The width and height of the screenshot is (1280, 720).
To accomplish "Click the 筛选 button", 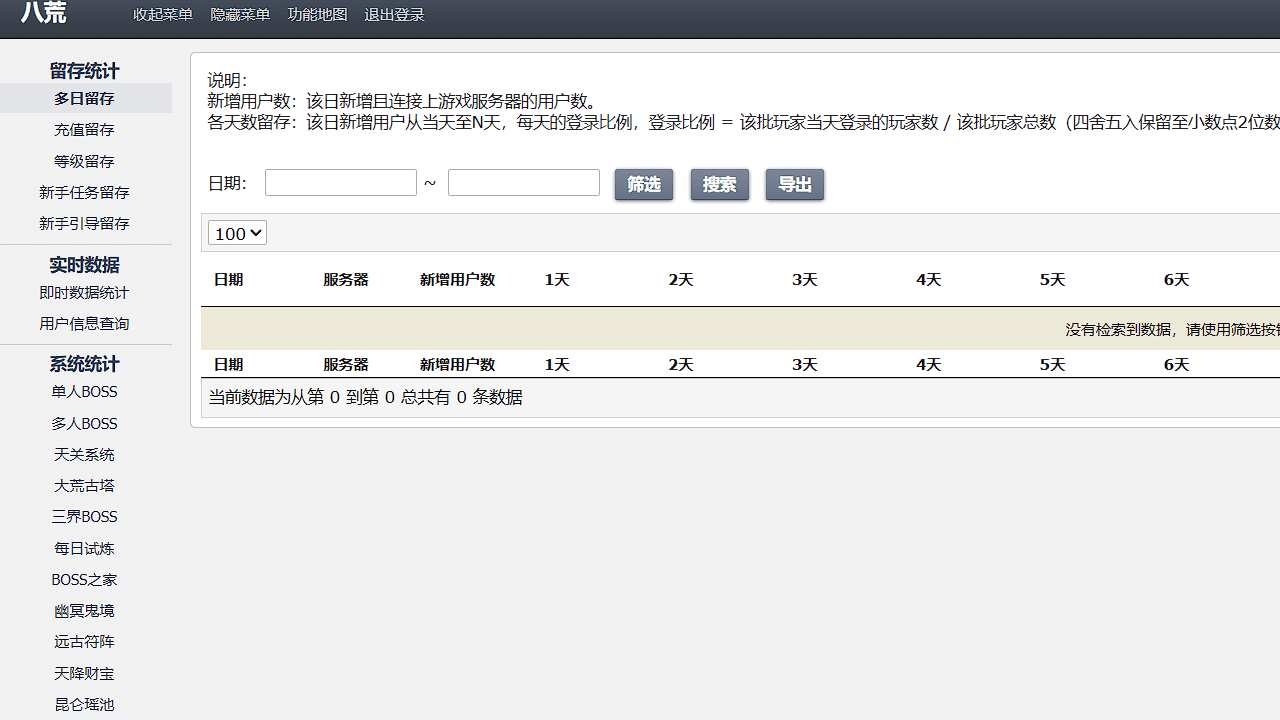I will point(644,184).
